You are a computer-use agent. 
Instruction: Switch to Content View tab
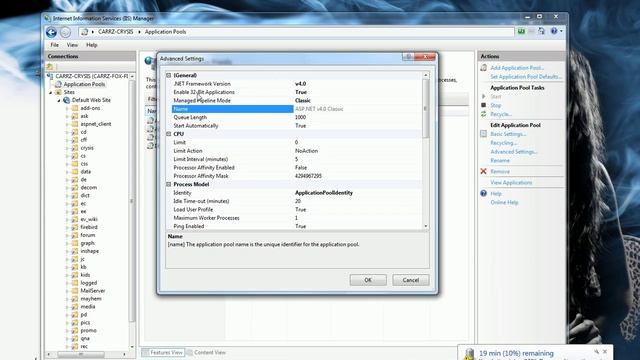[206, 352]
